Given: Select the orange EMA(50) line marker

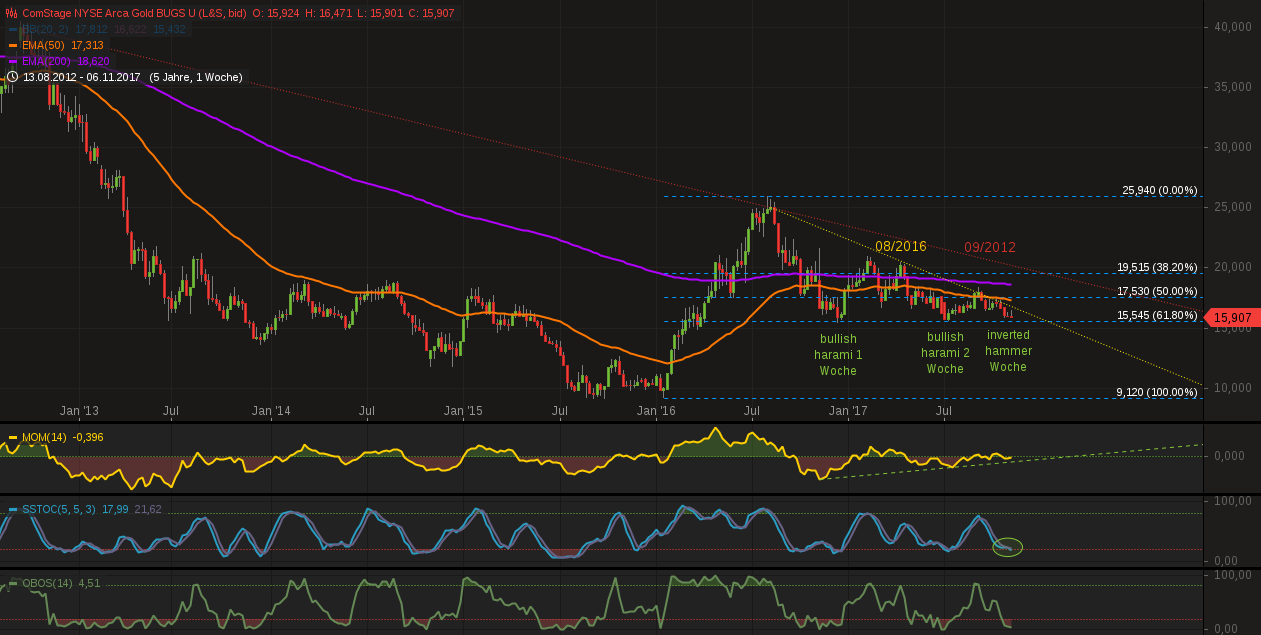Looking at the screenshot, I should pos(13,44).
